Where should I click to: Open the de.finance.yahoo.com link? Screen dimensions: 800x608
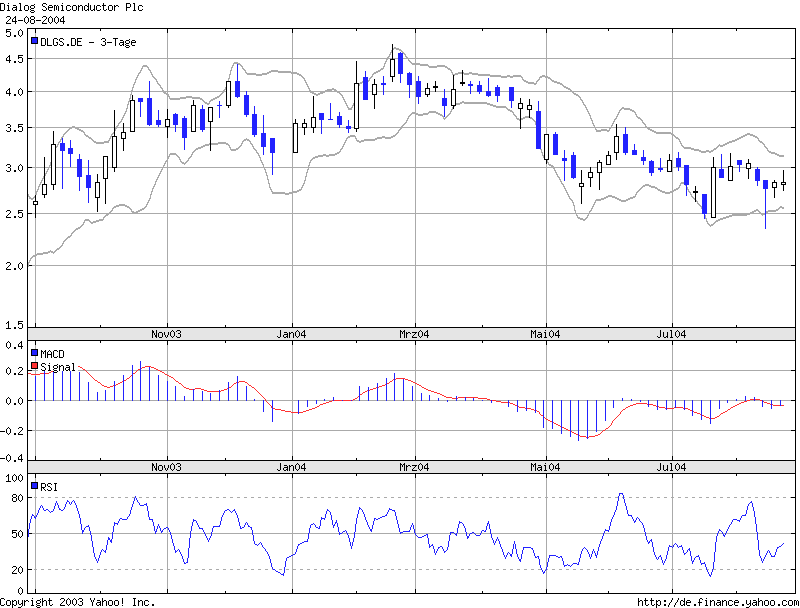point(716,602)
